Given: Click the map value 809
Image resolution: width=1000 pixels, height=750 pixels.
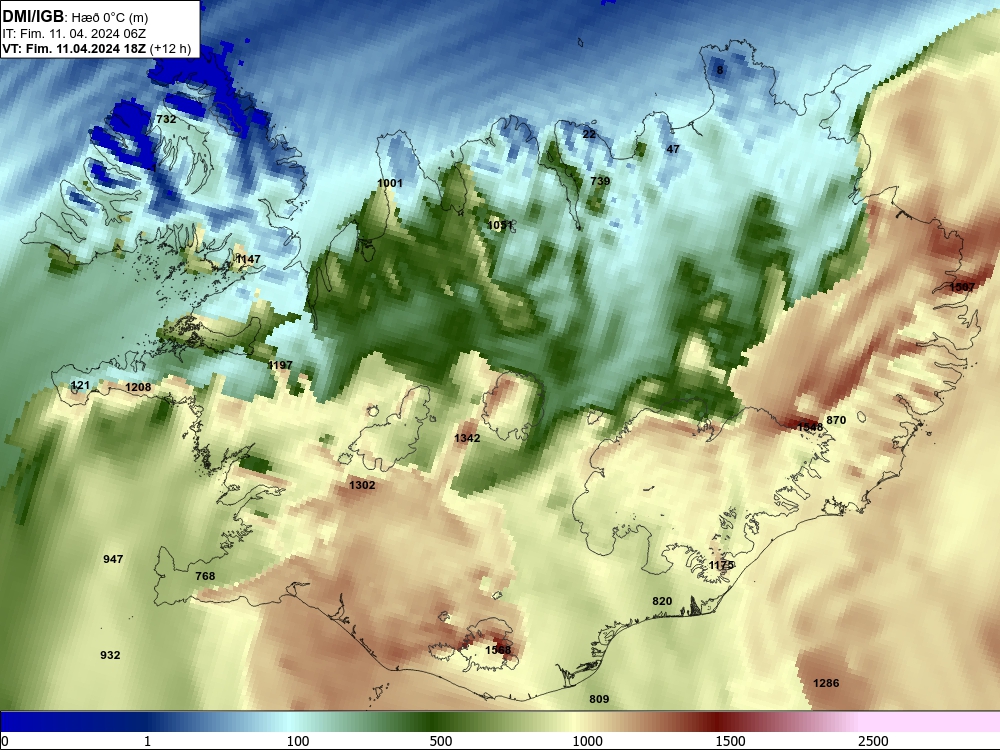Looking at the screenshot, I should pos(599,699).
